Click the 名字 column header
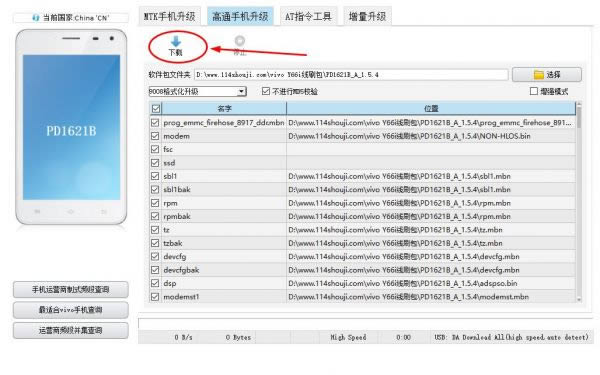Viewport: 600px width, 375px height. point(224,109)
